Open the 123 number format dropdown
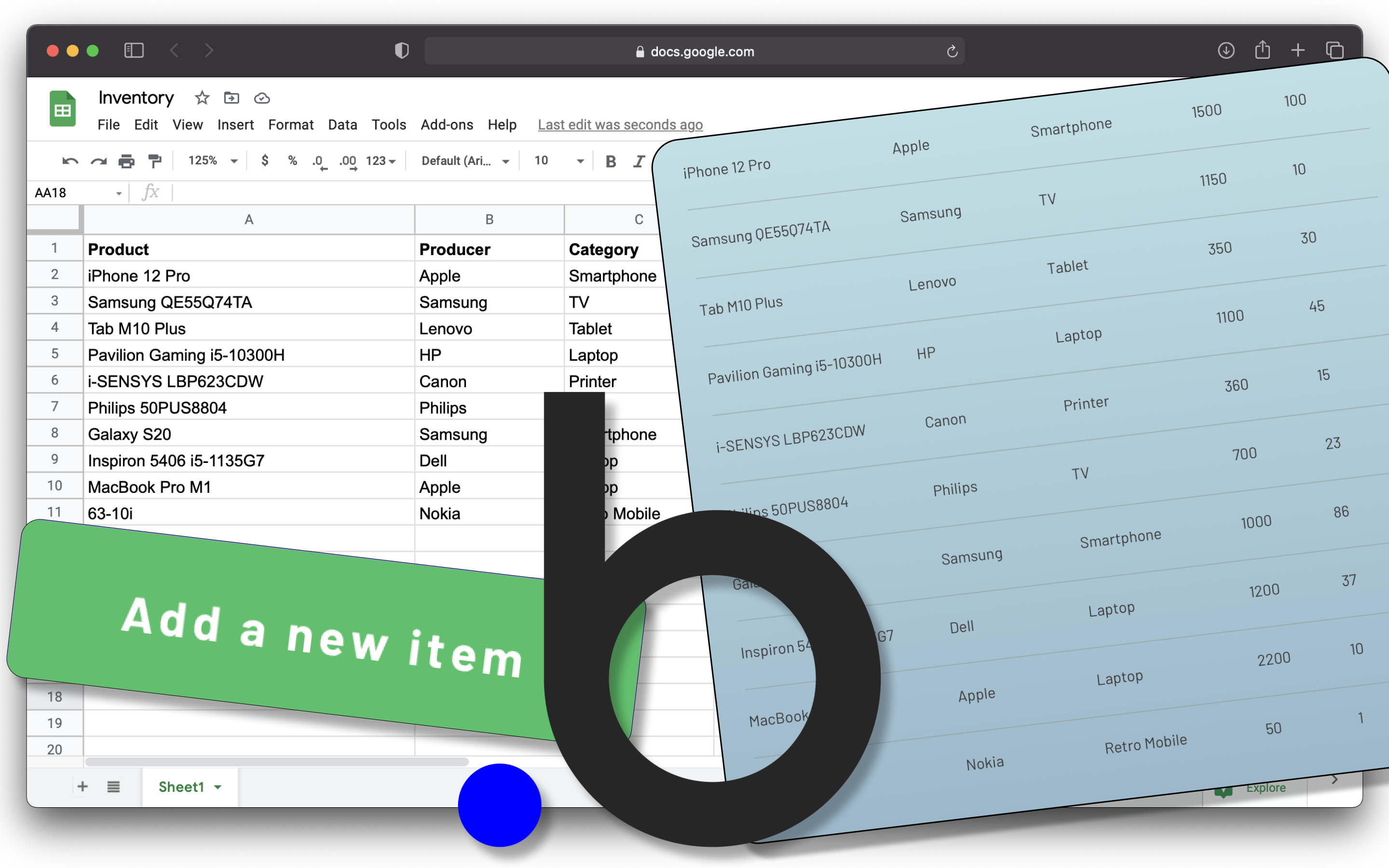Screen dimensions: 1389x868 click(381, 162)
